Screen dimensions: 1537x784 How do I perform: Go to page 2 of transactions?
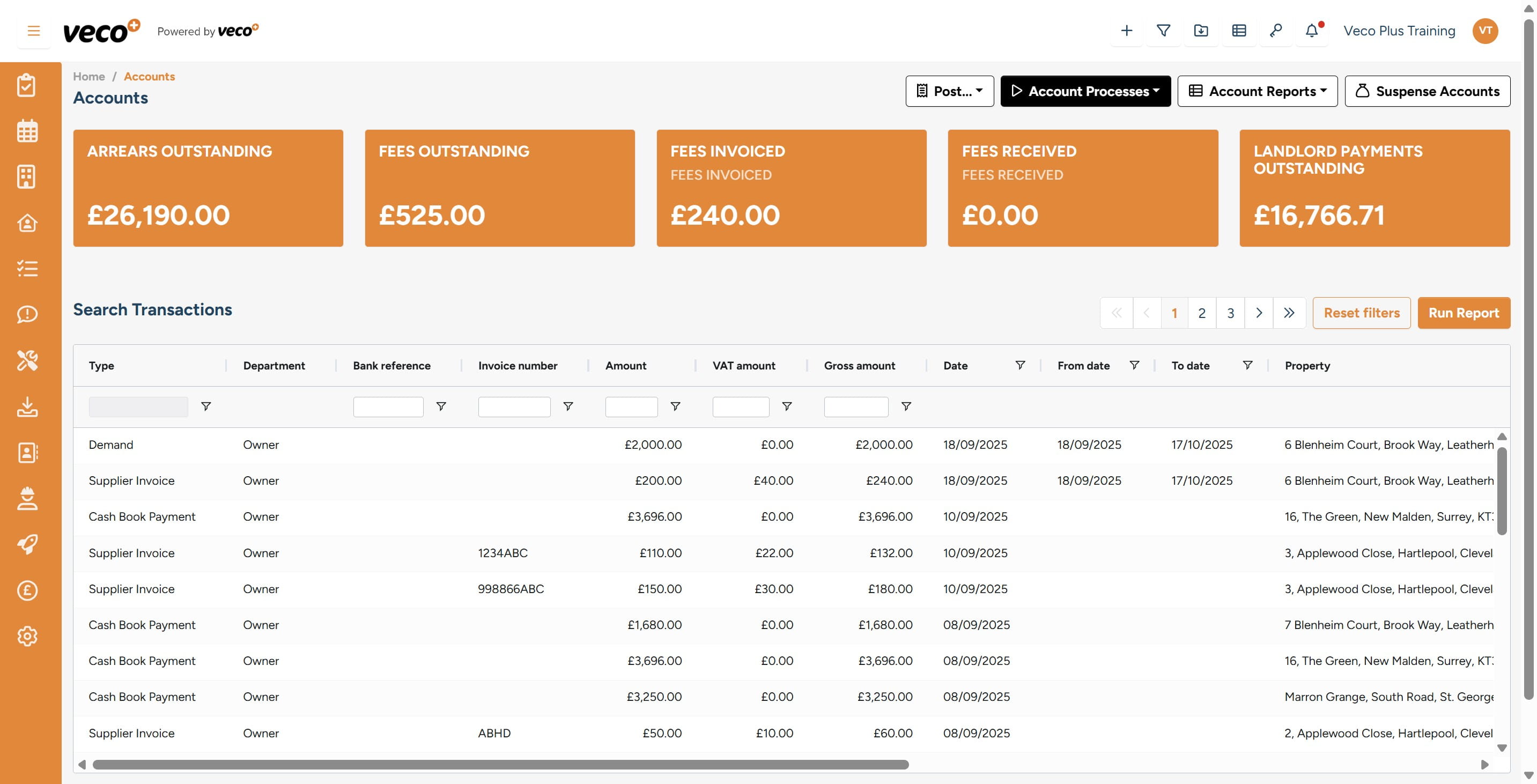1202,313
